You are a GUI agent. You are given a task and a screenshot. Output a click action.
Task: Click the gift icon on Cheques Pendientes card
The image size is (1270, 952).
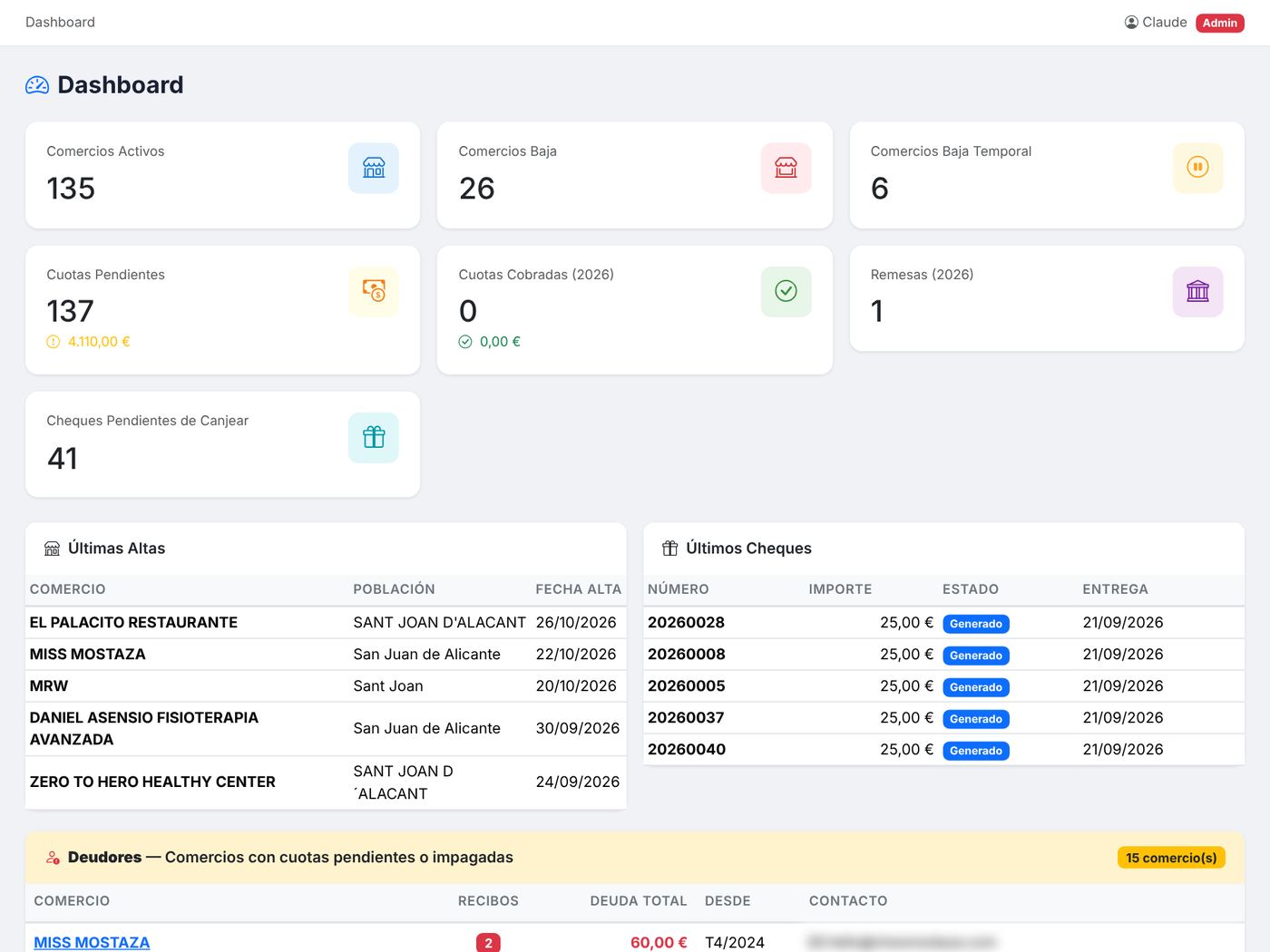click(374, 437)
